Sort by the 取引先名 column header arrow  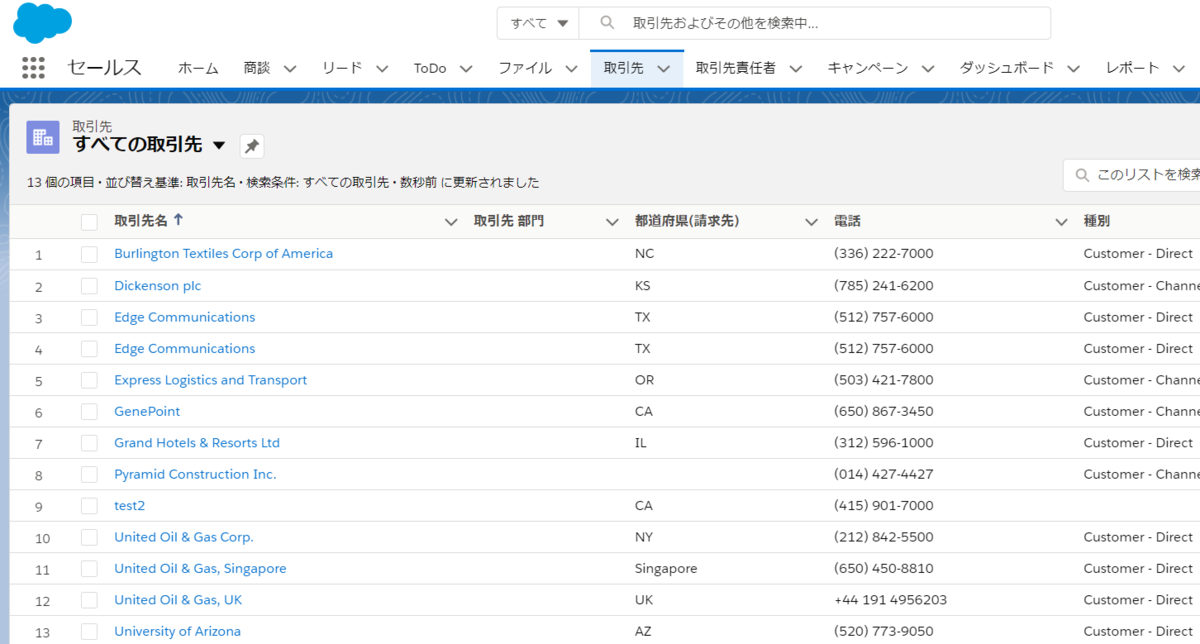click(x=178, y=221)
